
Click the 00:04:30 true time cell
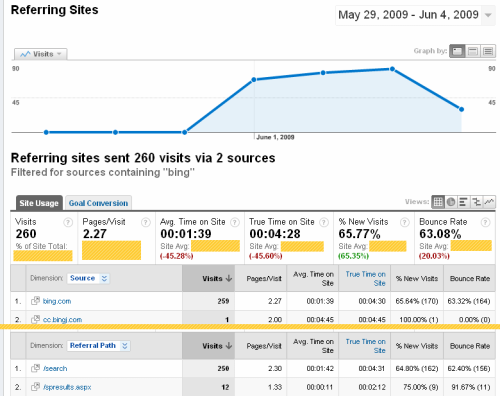(365, 301)
